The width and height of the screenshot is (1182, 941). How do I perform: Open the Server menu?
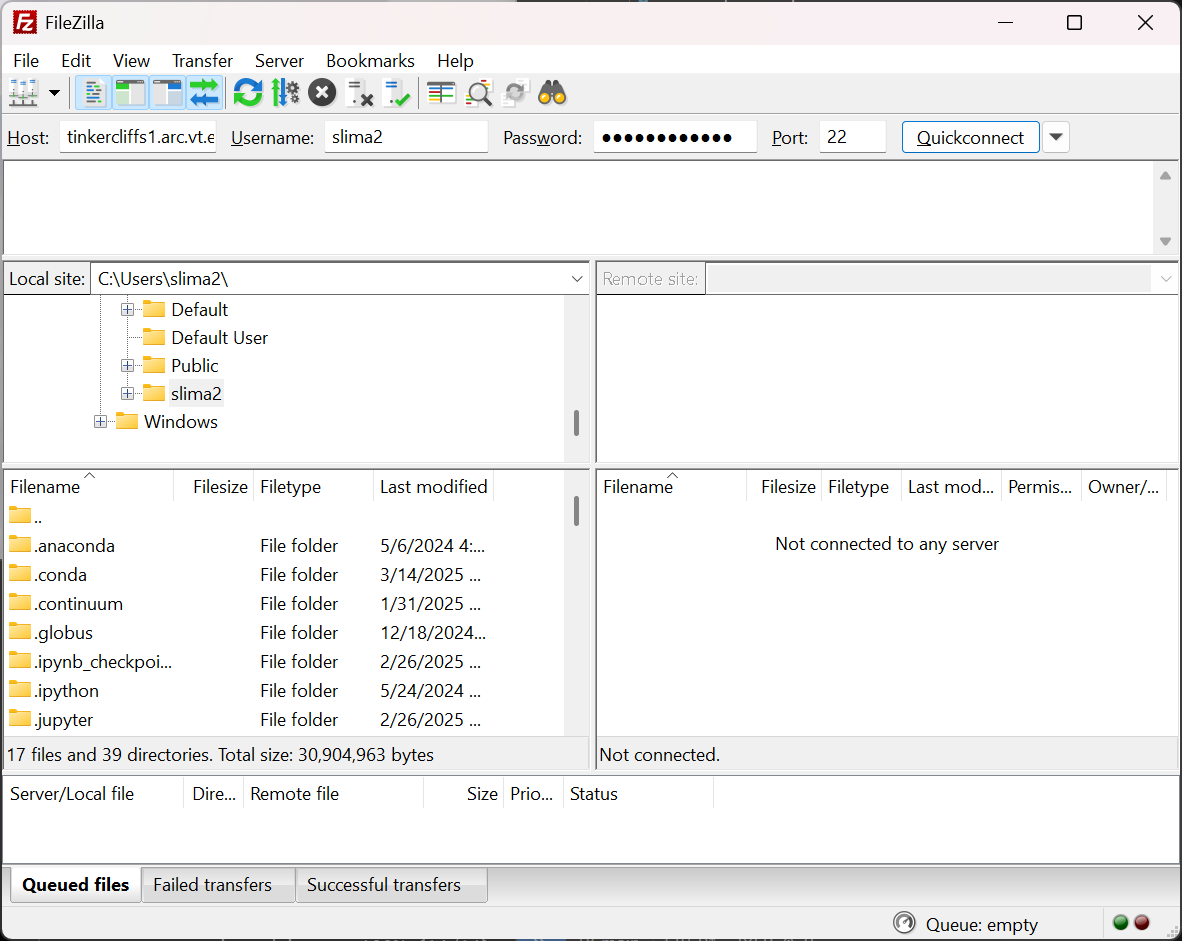[x=279, y=60]
